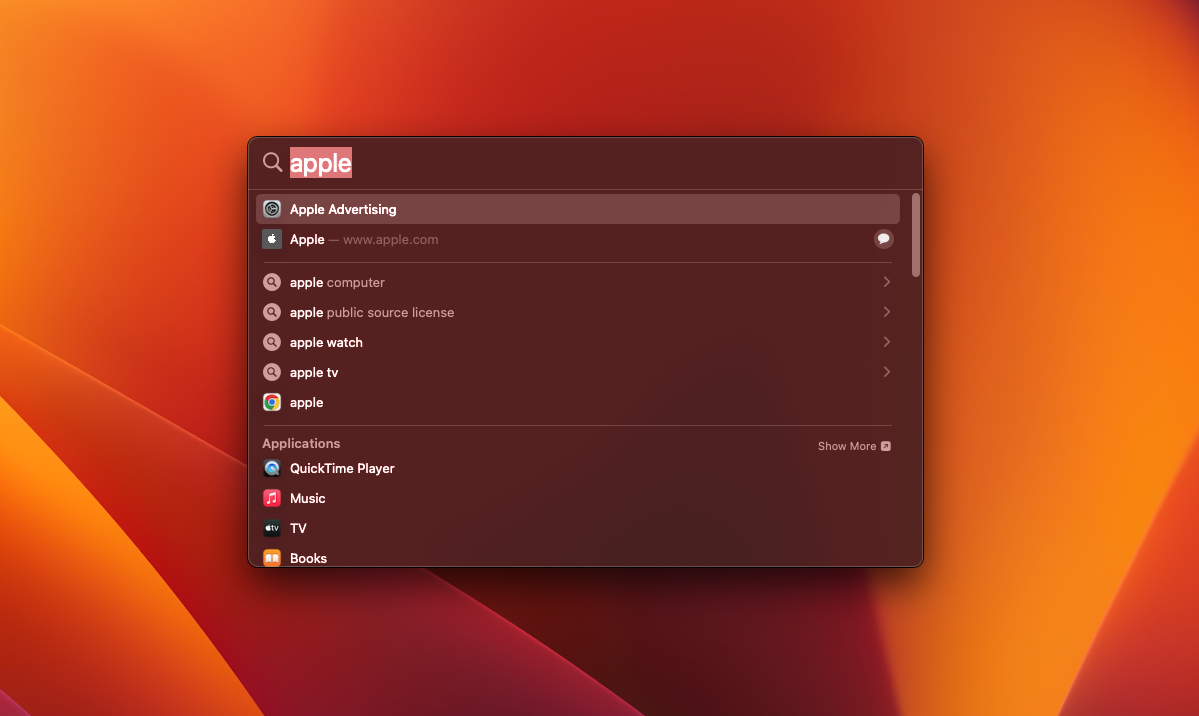Select the apple watch suggestion text
1199x716 pixels.
click(326, 342)
